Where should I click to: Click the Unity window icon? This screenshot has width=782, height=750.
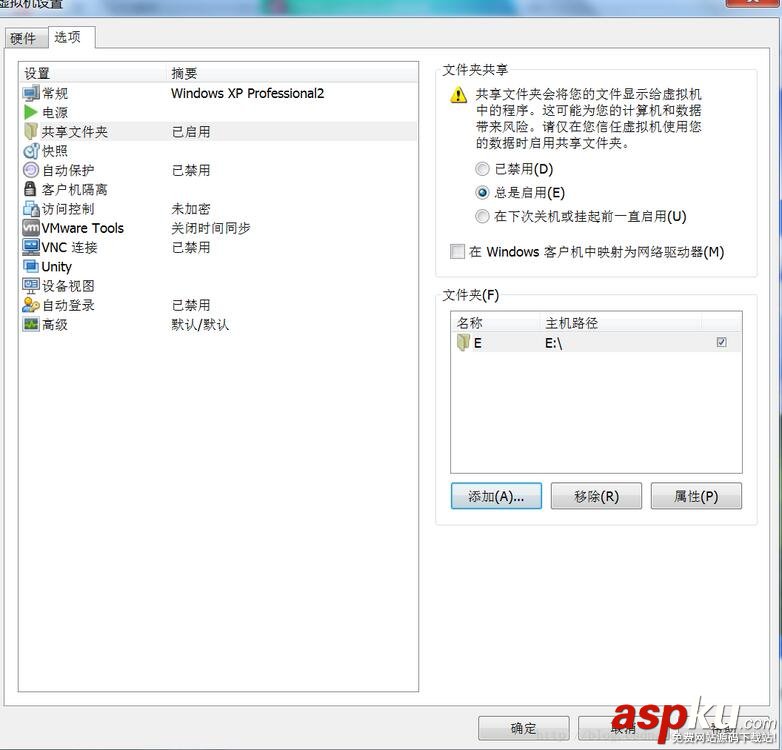coord(30,266)
